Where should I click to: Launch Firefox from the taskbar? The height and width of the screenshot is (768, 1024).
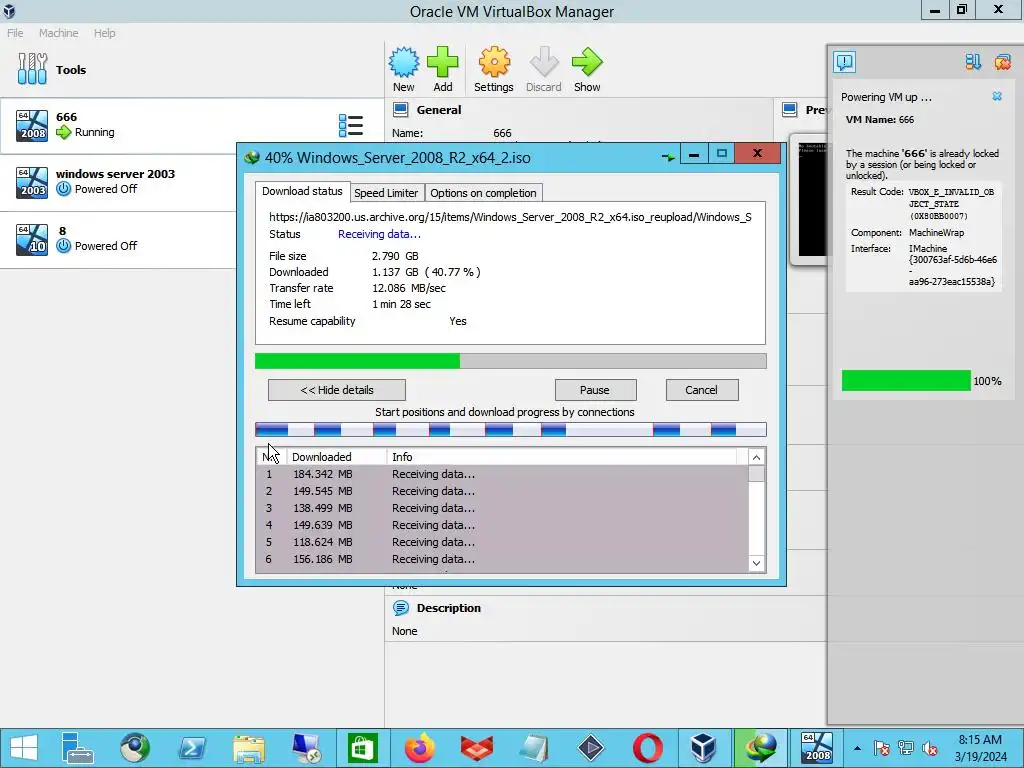pos(419,748)
